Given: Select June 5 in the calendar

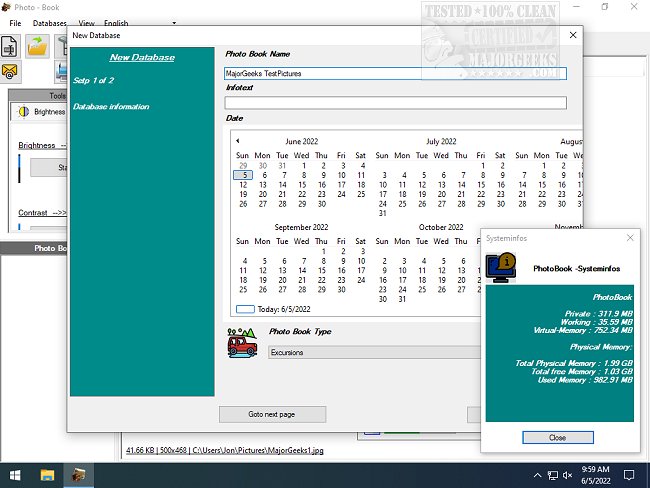Looking at the screenshot, I should (243, 175).
